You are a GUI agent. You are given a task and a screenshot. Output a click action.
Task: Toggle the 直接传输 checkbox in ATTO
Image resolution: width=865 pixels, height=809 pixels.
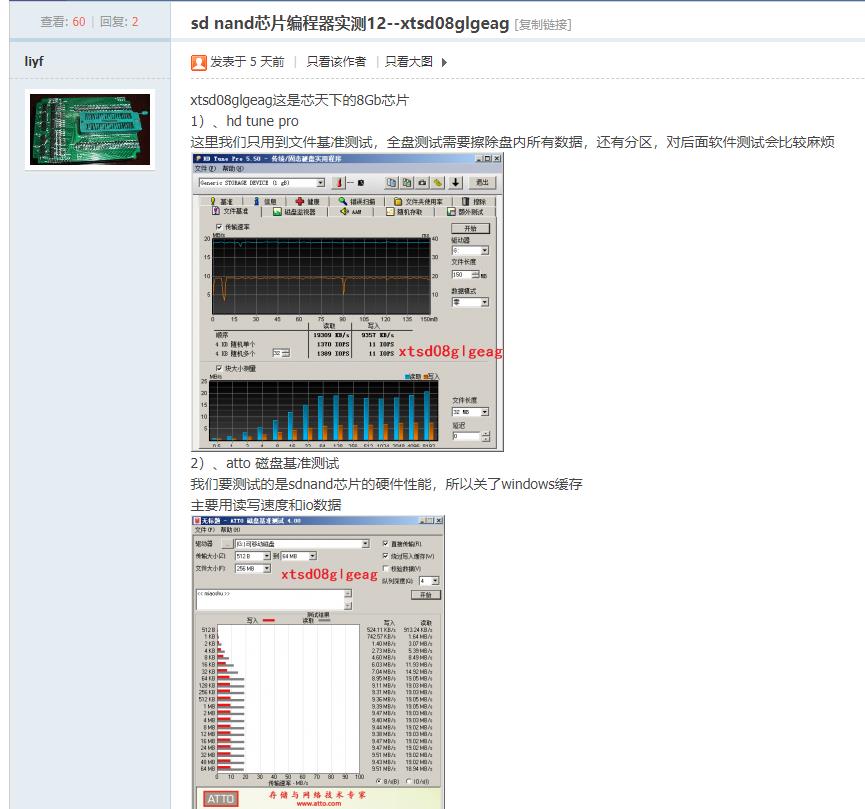coord(386,544)
